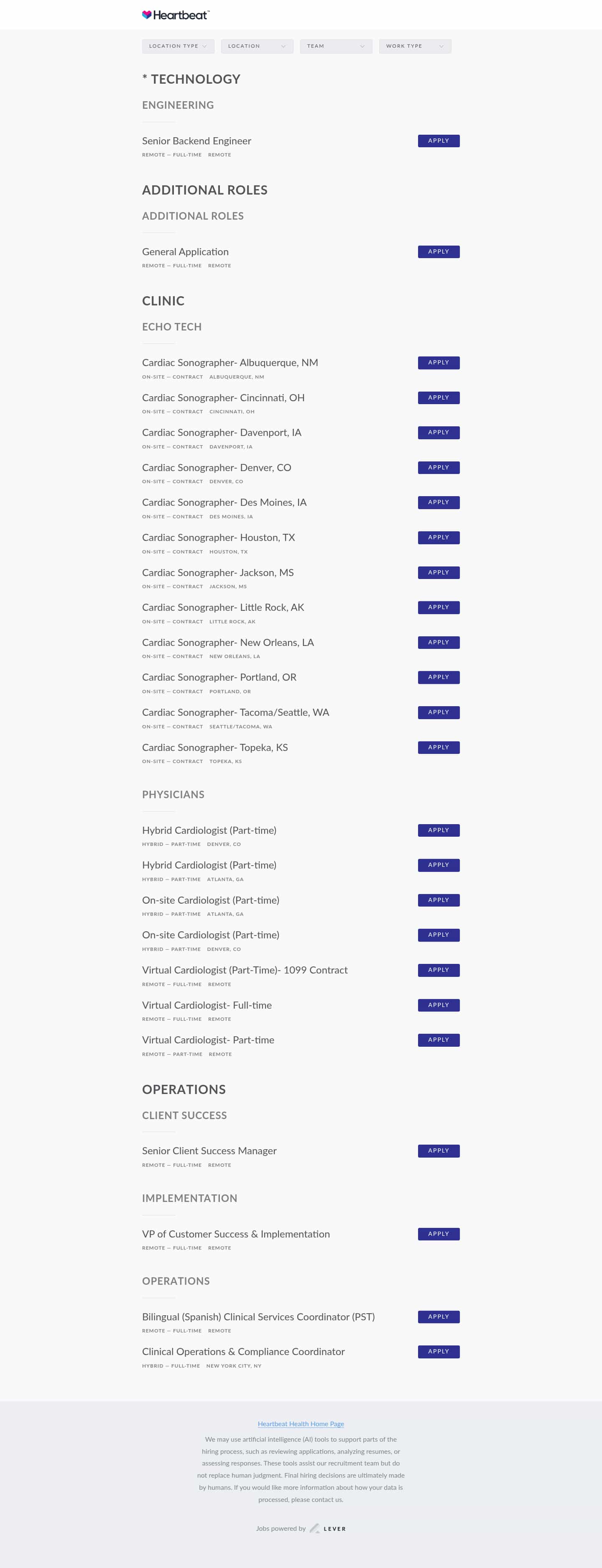The width and height of the screenshot is (602, 1568).
Task: Apply for Bilingual Clinical Services Coordinator
Action: (439, 1317)
